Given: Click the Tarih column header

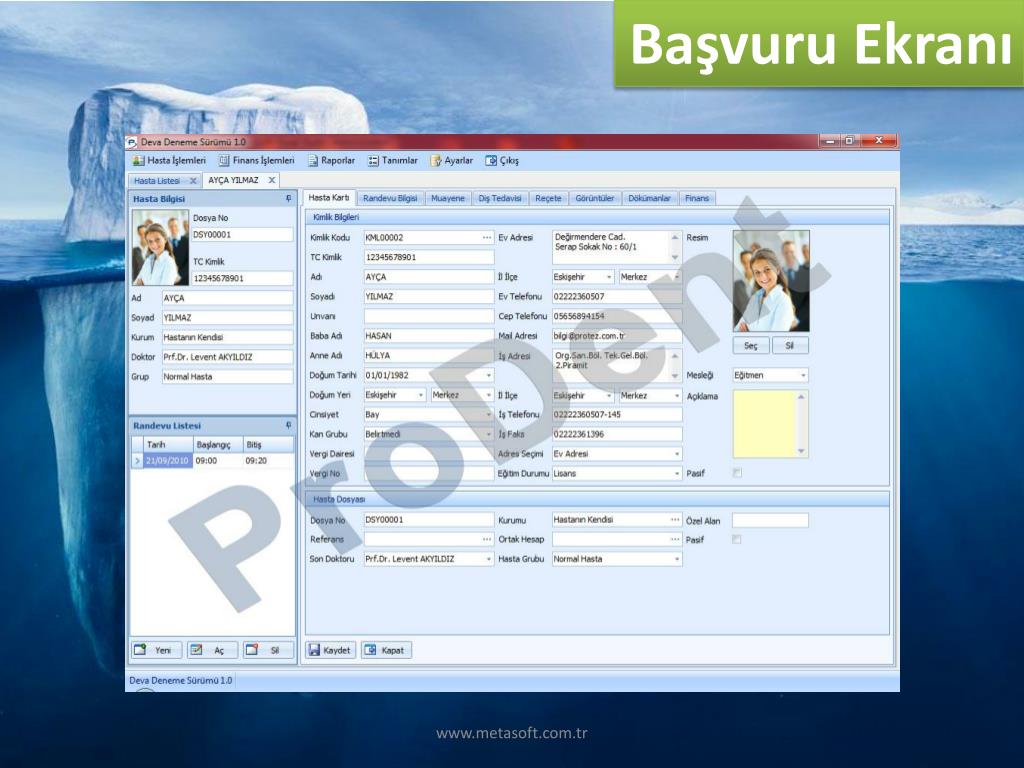Looking at the screenshot, I should click(x=168, y=445).
